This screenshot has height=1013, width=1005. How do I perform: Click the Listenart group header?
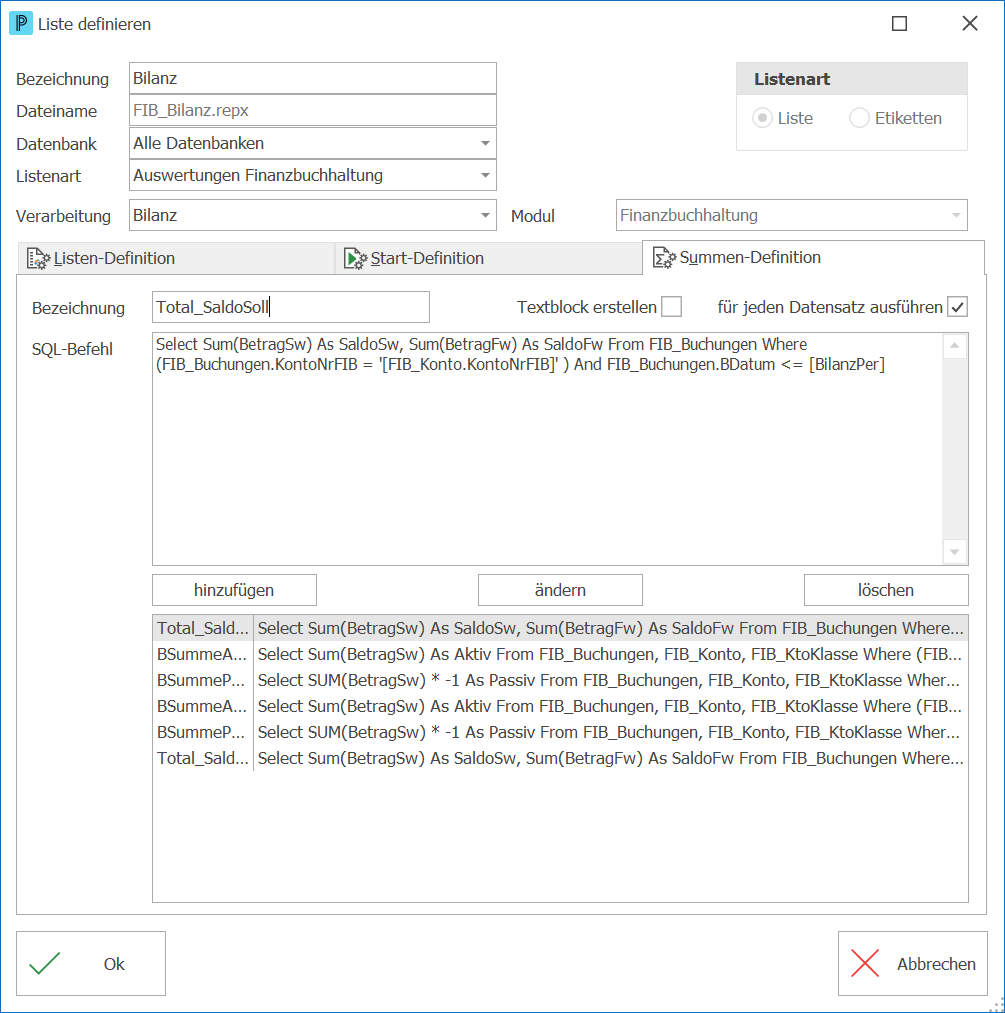coord(851,79)
